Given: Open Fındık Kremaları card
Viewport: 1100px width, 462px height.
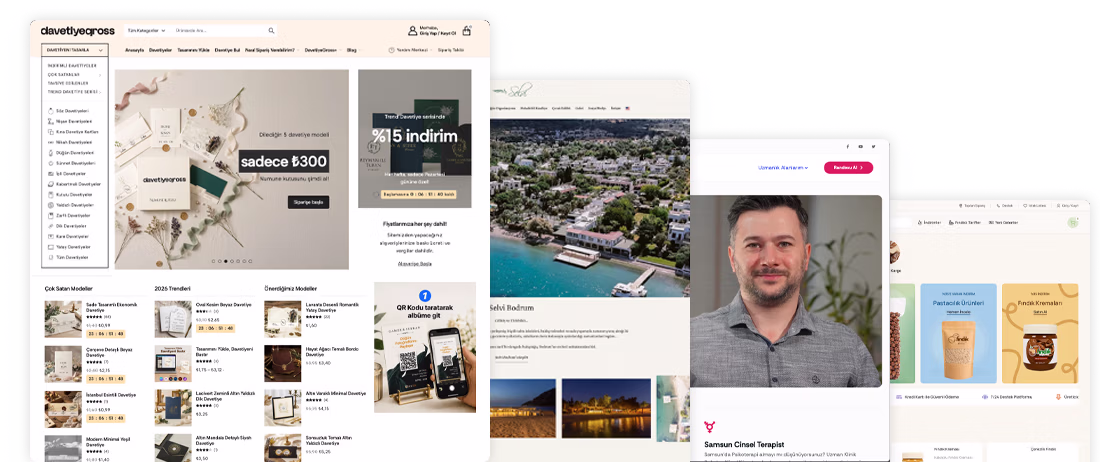Looking at the screenshot, I should tap(1040, 333).
